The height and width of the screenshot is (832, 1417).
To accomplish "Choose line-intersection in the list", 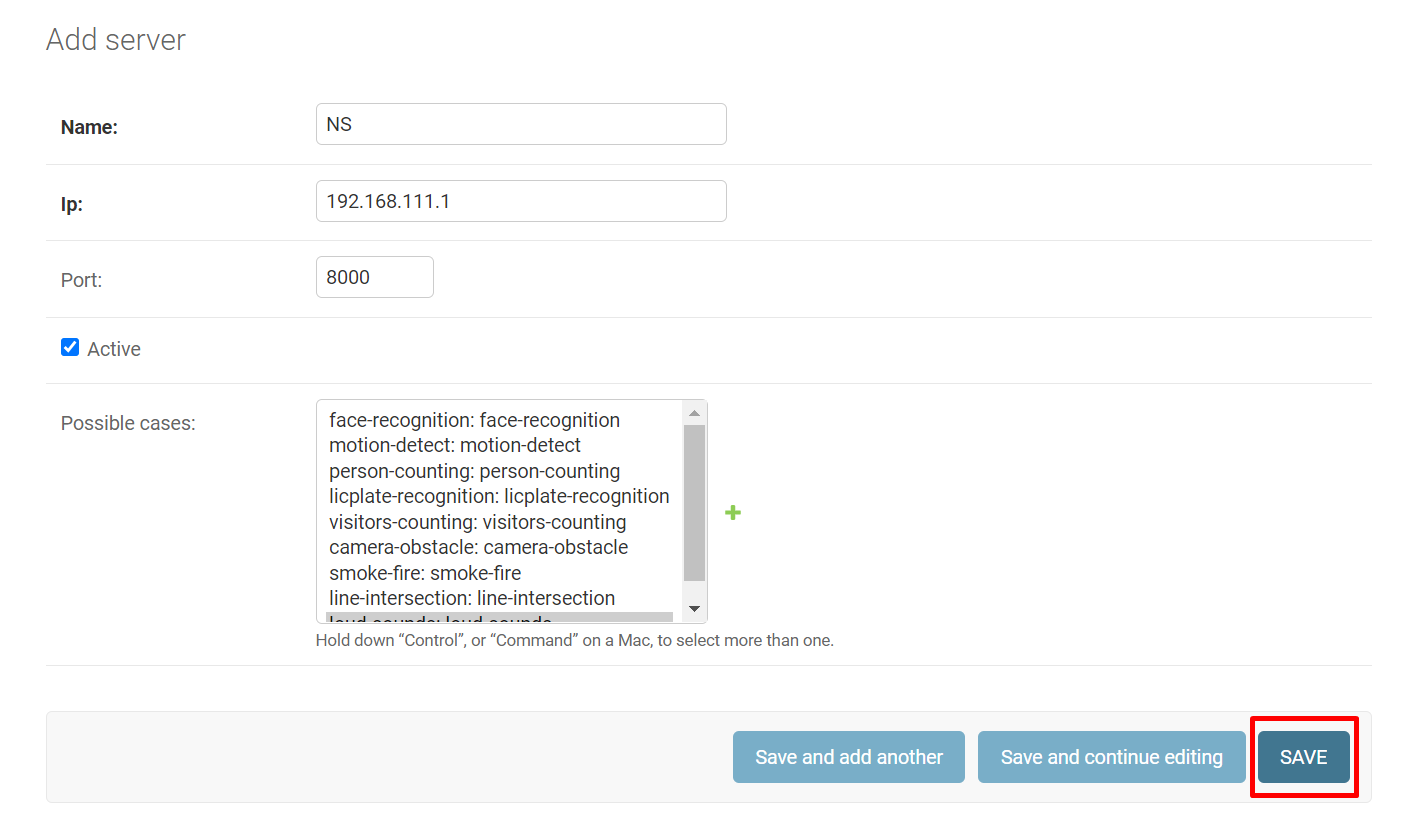I will point(472,598).
